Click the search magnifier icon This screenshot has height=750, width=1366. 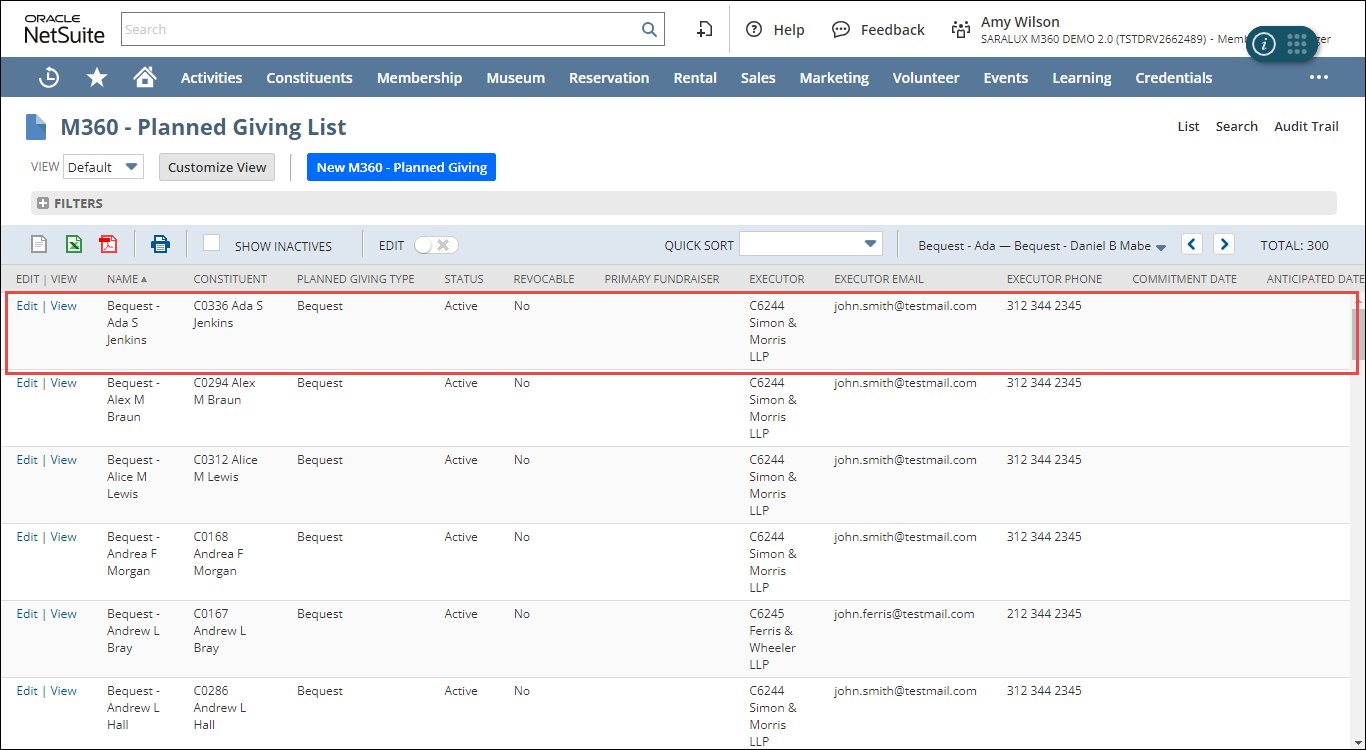coord(649,30)
